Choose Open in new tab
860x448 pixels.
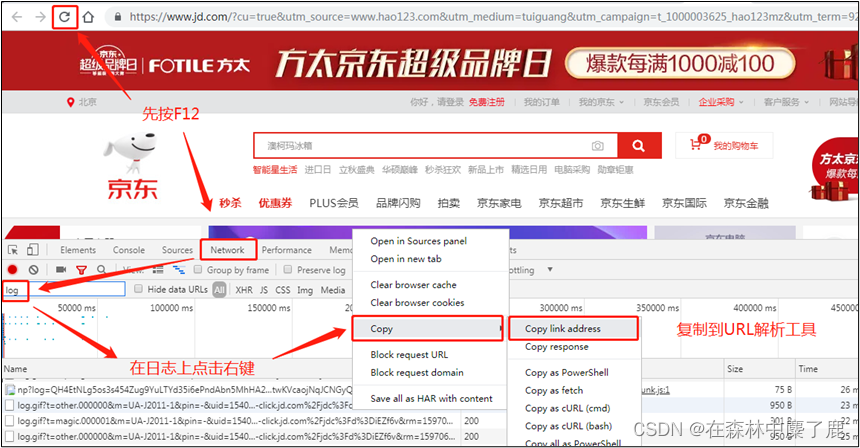[x=406, y=259]
